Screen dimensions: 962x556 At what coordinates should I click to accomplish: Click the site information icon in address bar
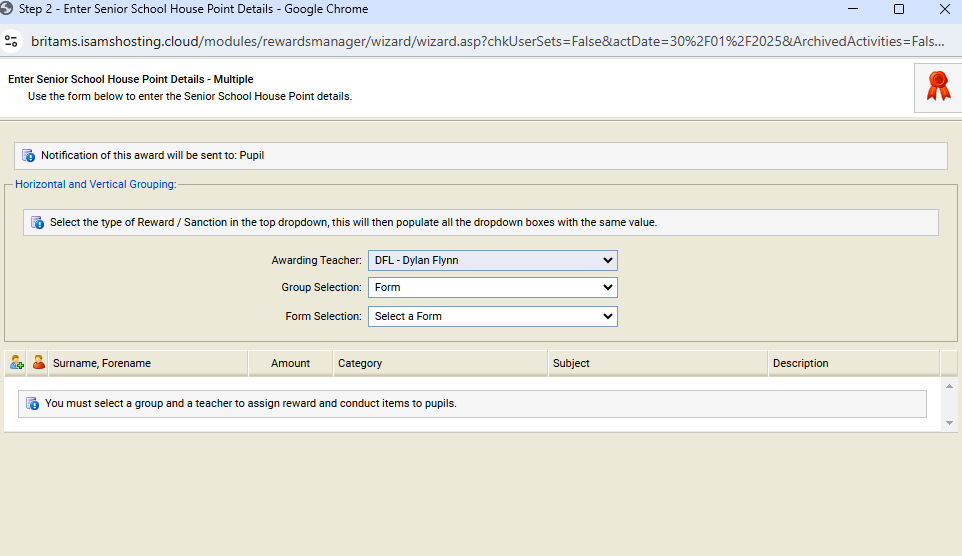12,41
